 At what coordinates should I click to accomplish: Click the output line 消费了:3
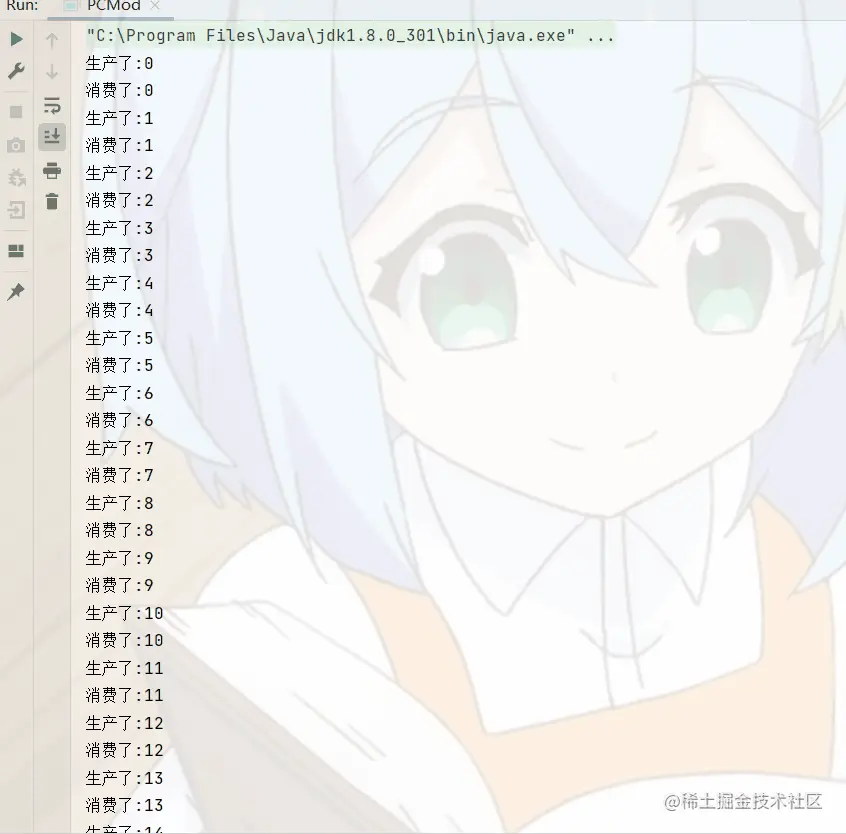click(119, 256)
